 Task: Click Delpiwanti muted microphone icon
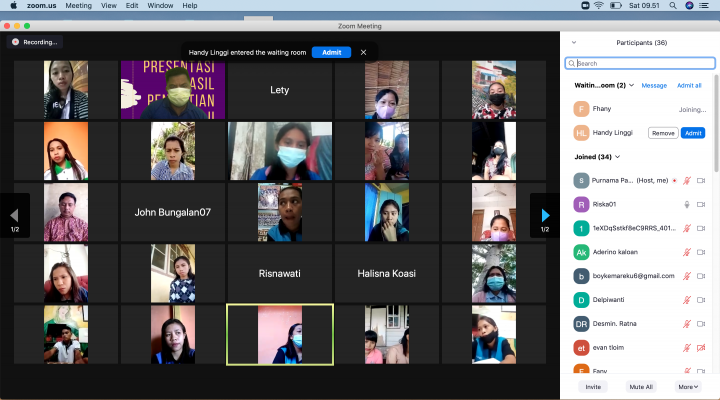tap(687, 300)
